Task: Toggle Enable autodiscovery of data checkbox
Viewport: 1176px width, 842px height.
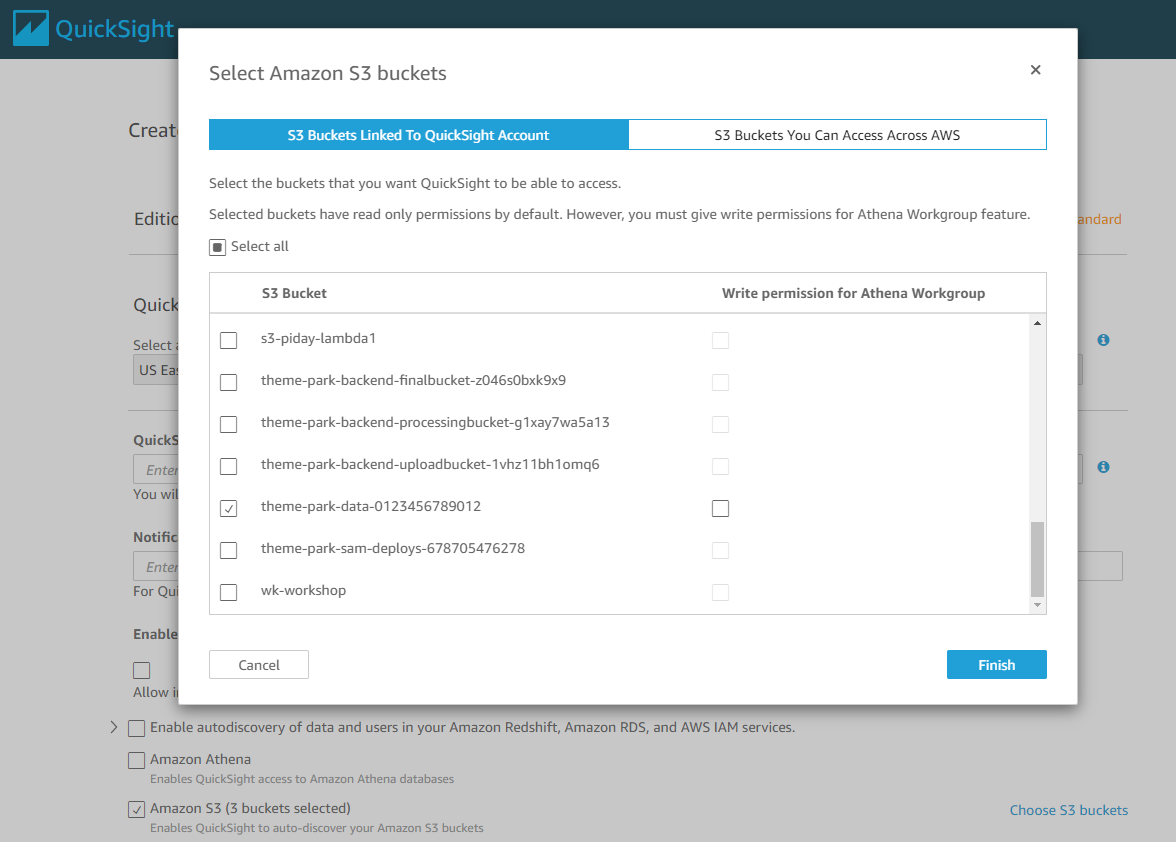Action: tap(136, 728)
